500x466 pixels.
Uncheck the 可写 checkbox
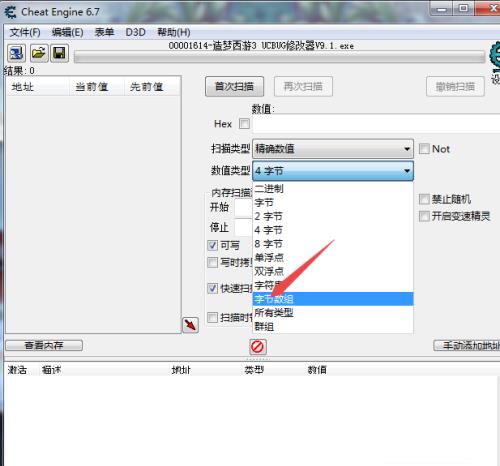pos(213,246)
